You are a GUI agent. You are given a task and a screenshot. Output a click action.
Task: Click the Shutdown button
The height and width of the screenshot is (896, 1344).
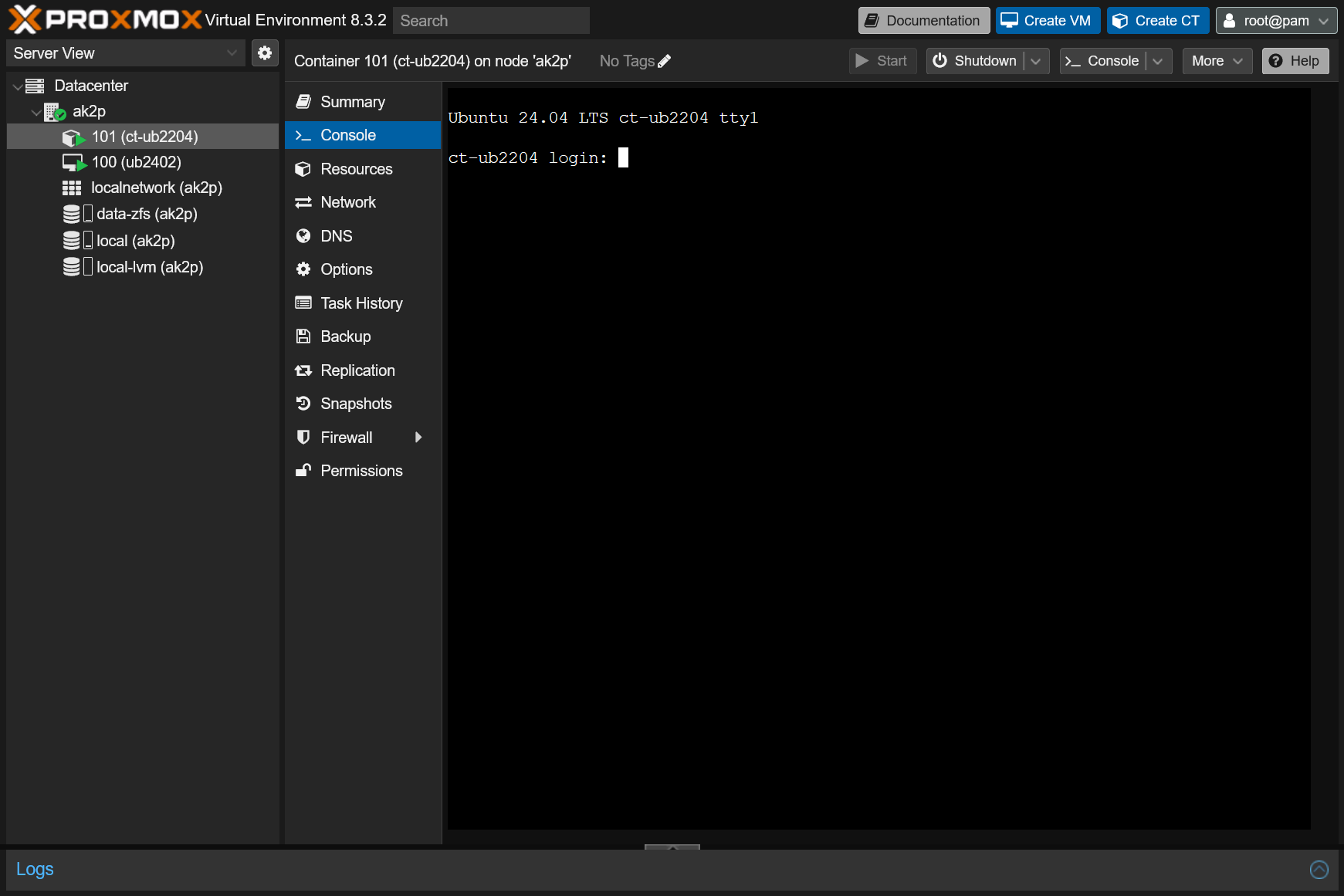975,61
